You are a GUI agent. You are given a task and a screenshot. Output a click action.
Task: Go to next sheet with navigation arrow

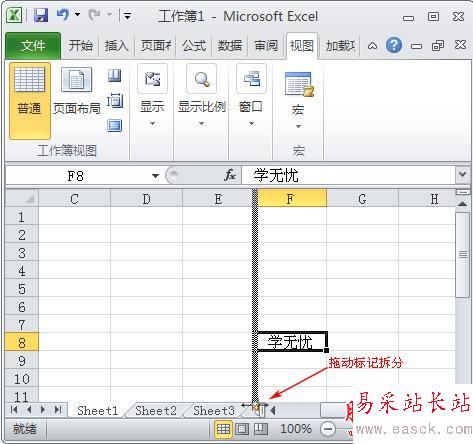coord(43,409)
